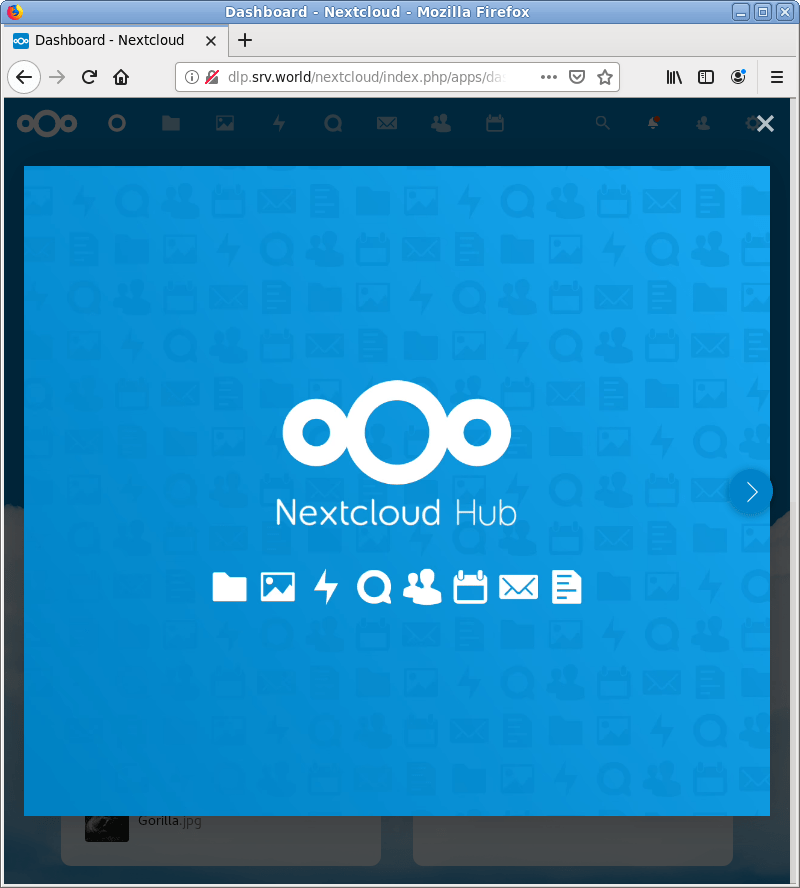800x888 pixels.
Task: Open the Calendar app icon
Action: (494, 122)
